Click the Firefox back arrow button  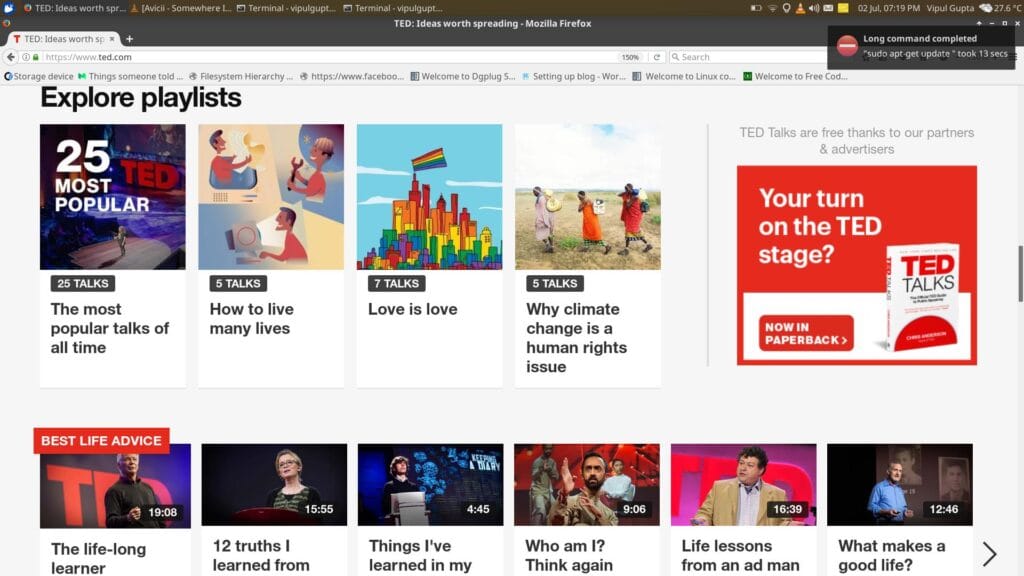pyautogui.click(x=10, y=57)
